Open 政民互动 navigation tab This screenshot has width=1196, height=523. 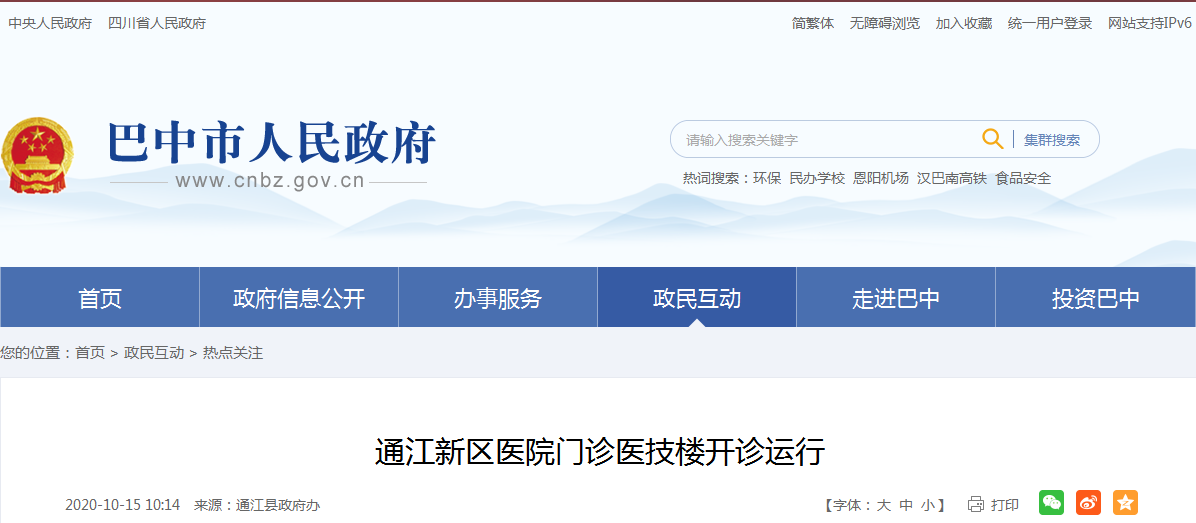pyautogui.click(x=697, y=298)
